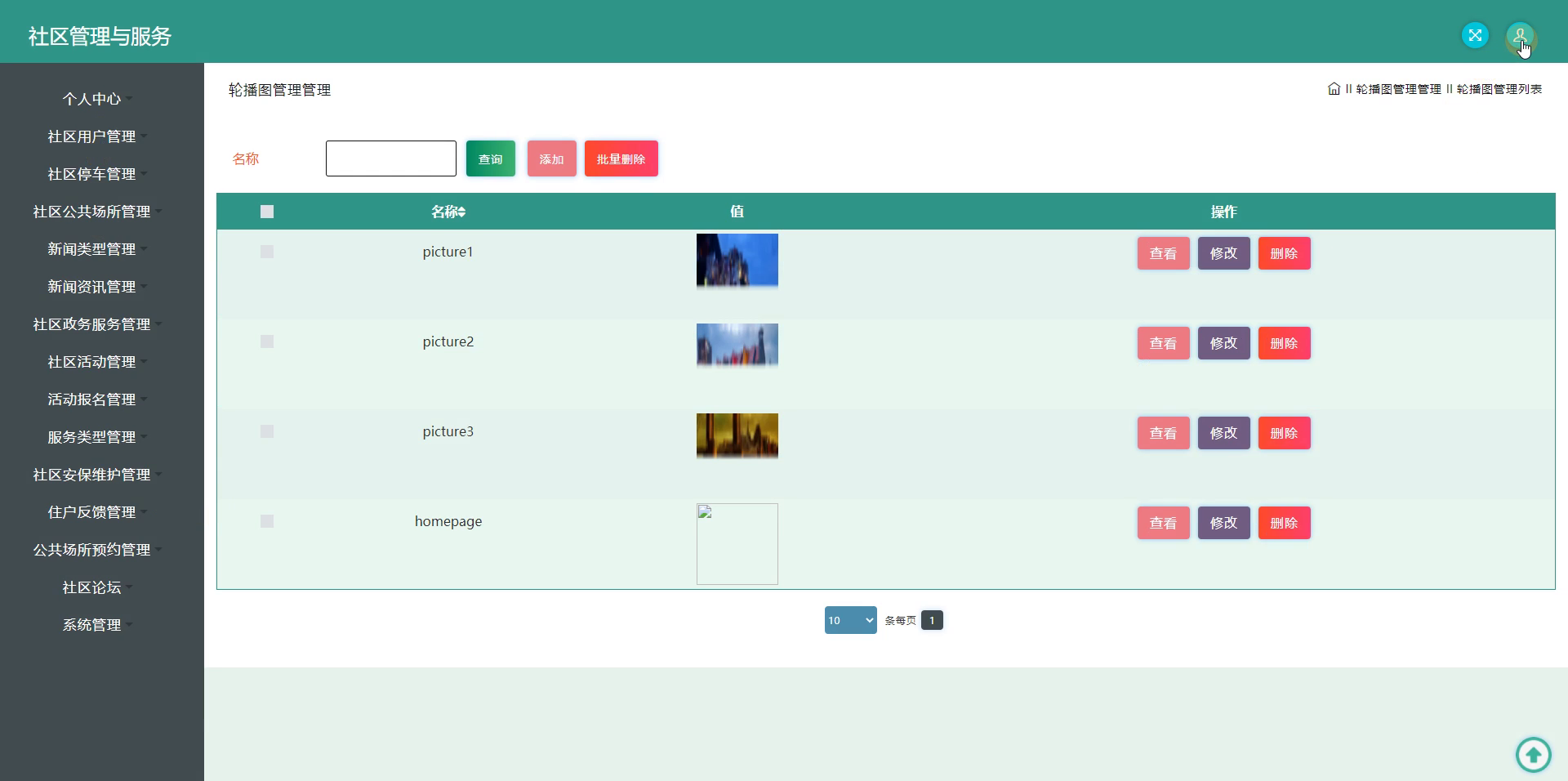The width and height of the screenshot is (1568, 781).
Task: Click the 社区管理与服务 site title
Action: tap(100, 36)
